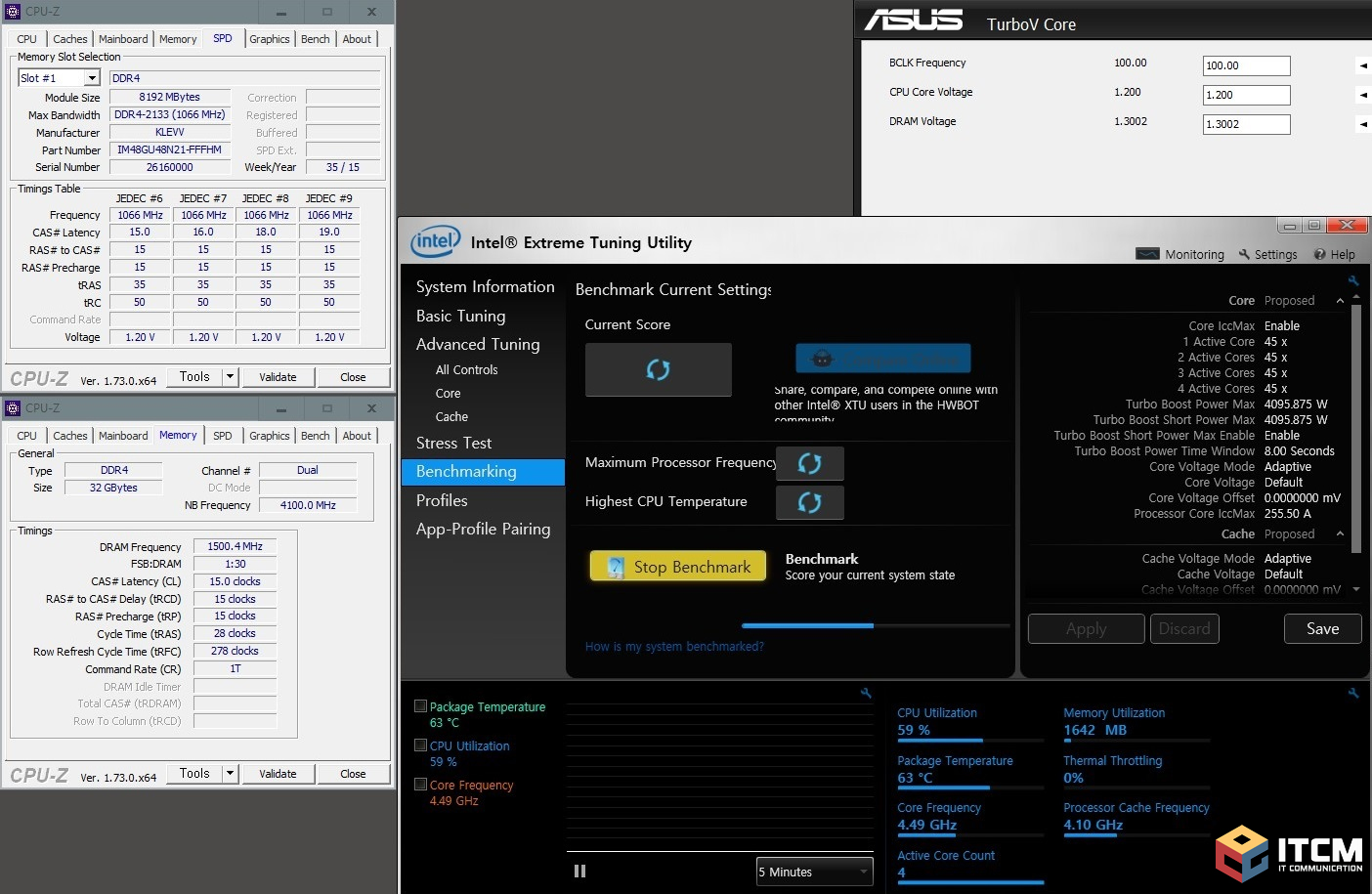Image resolution: width=1372 pixels, height=894 pixels.
Task: Click the DRAM Voltage input field
Action: [x=1246, y=125]
